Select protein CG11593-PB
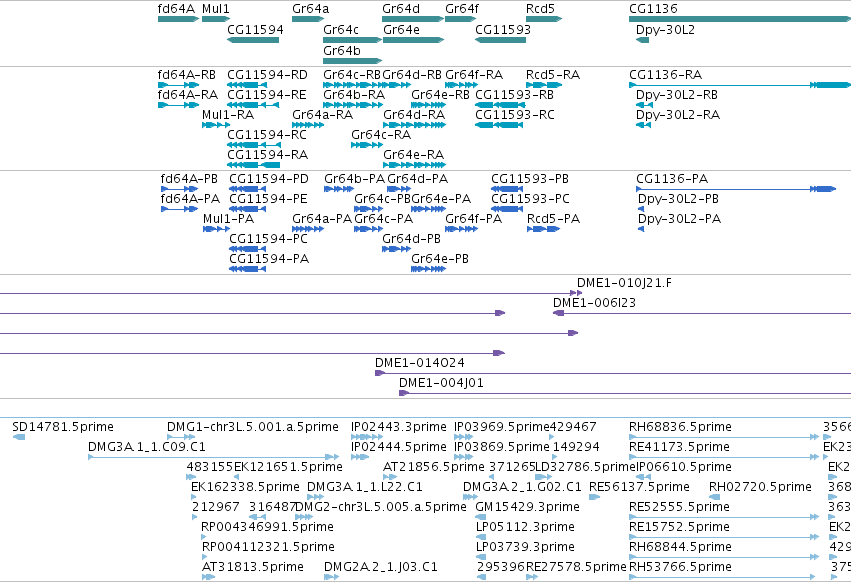 click(x=507, y=189)
